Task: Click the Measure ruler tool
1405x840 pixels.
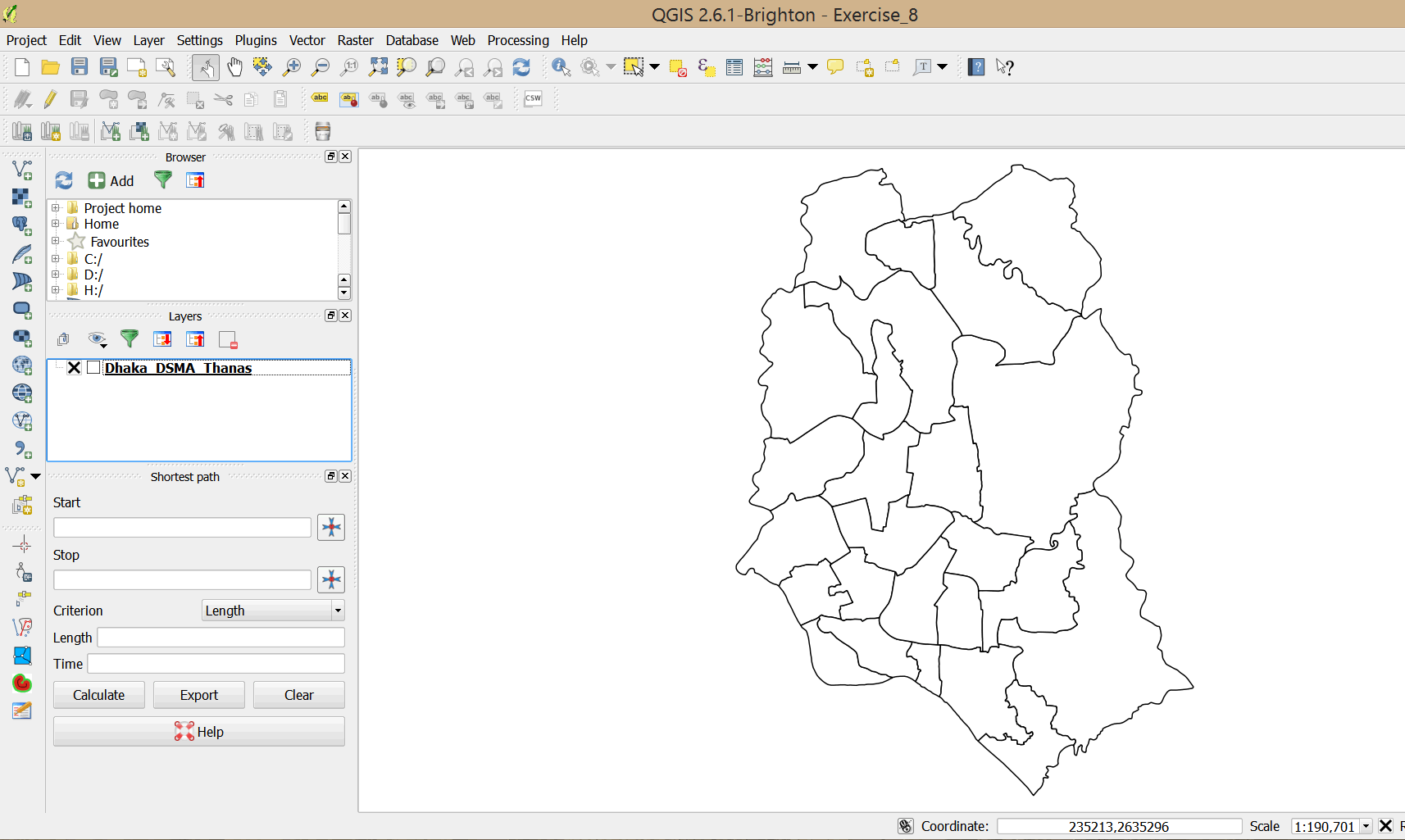Action: click(x=792, y=67)
